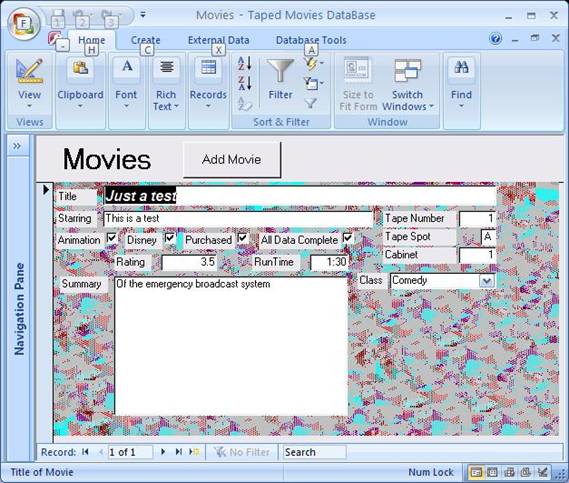The width and height of the screenshot is (569, 483).
Task: Open Customize Quick Access Toolbar dropdown
Action: pos(143,15)
